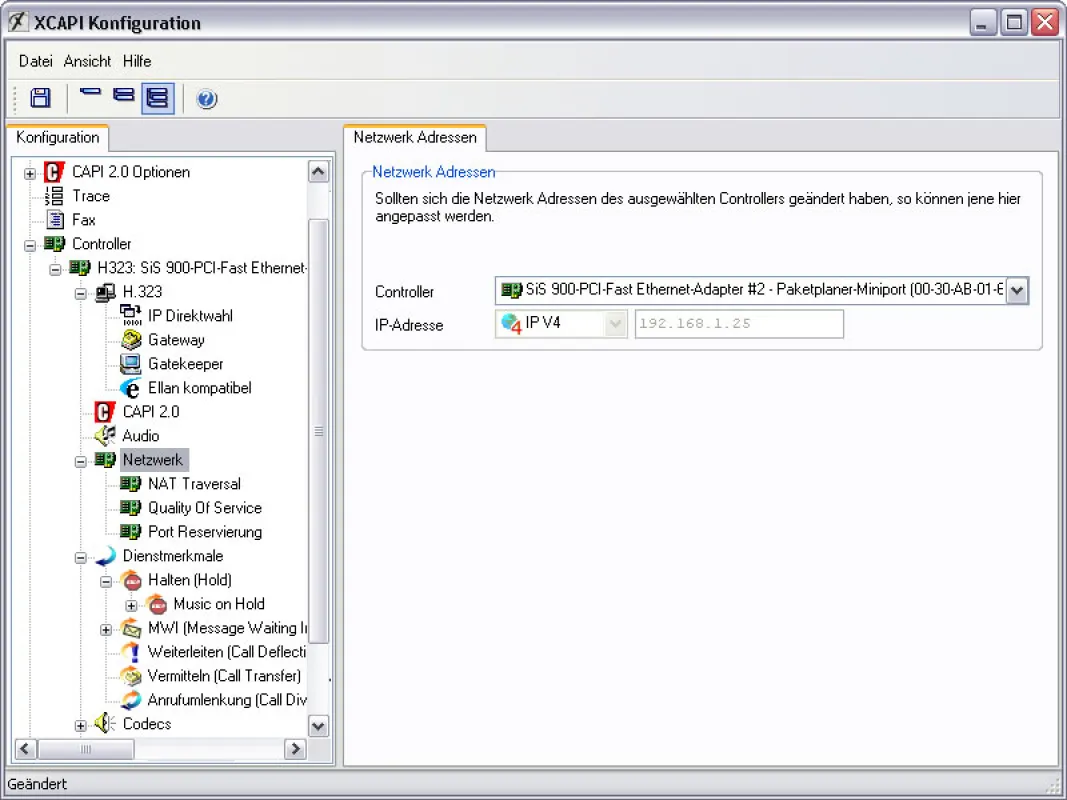This screenshot has width=1067, height=800.
Task: Click the tree vertical scrollbar up arrow
Action: [x=318, y=171]
